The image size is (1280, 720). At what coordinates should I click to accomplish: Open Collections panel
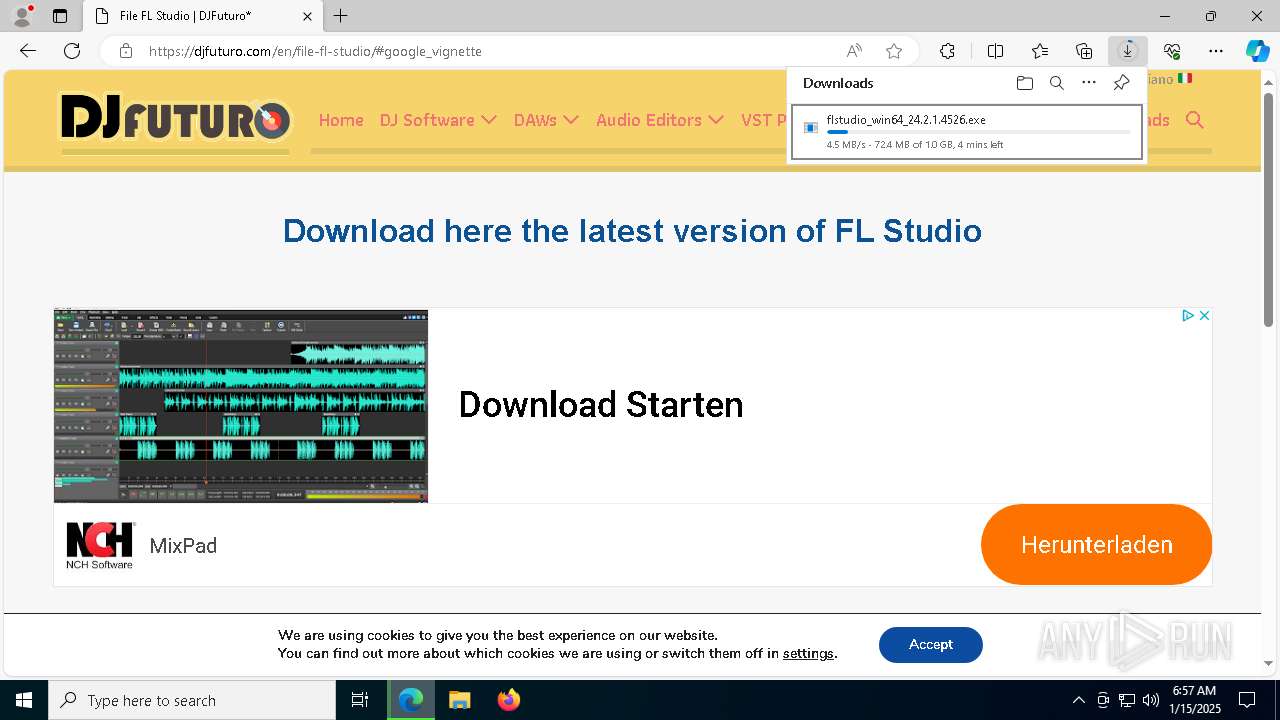click(1084, 51)
